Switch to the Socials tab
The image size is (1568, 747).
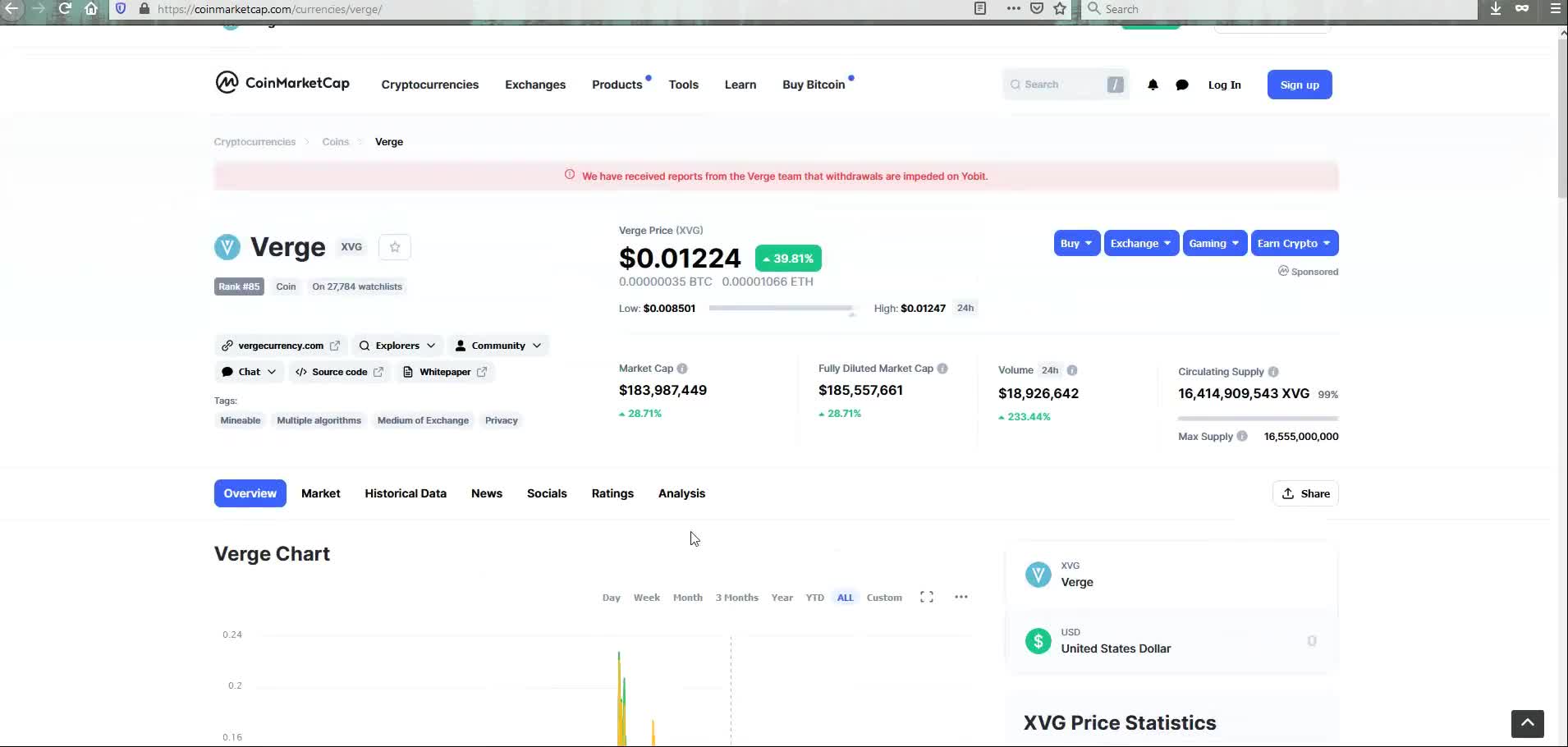(547, 493)
